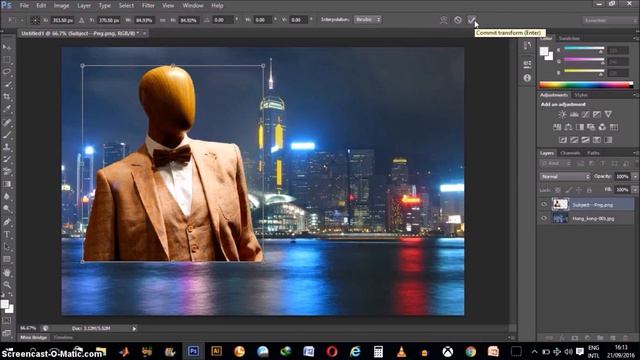The image size is (640, 360).
Task: Open the Filter menu
Action: point(148,6)
